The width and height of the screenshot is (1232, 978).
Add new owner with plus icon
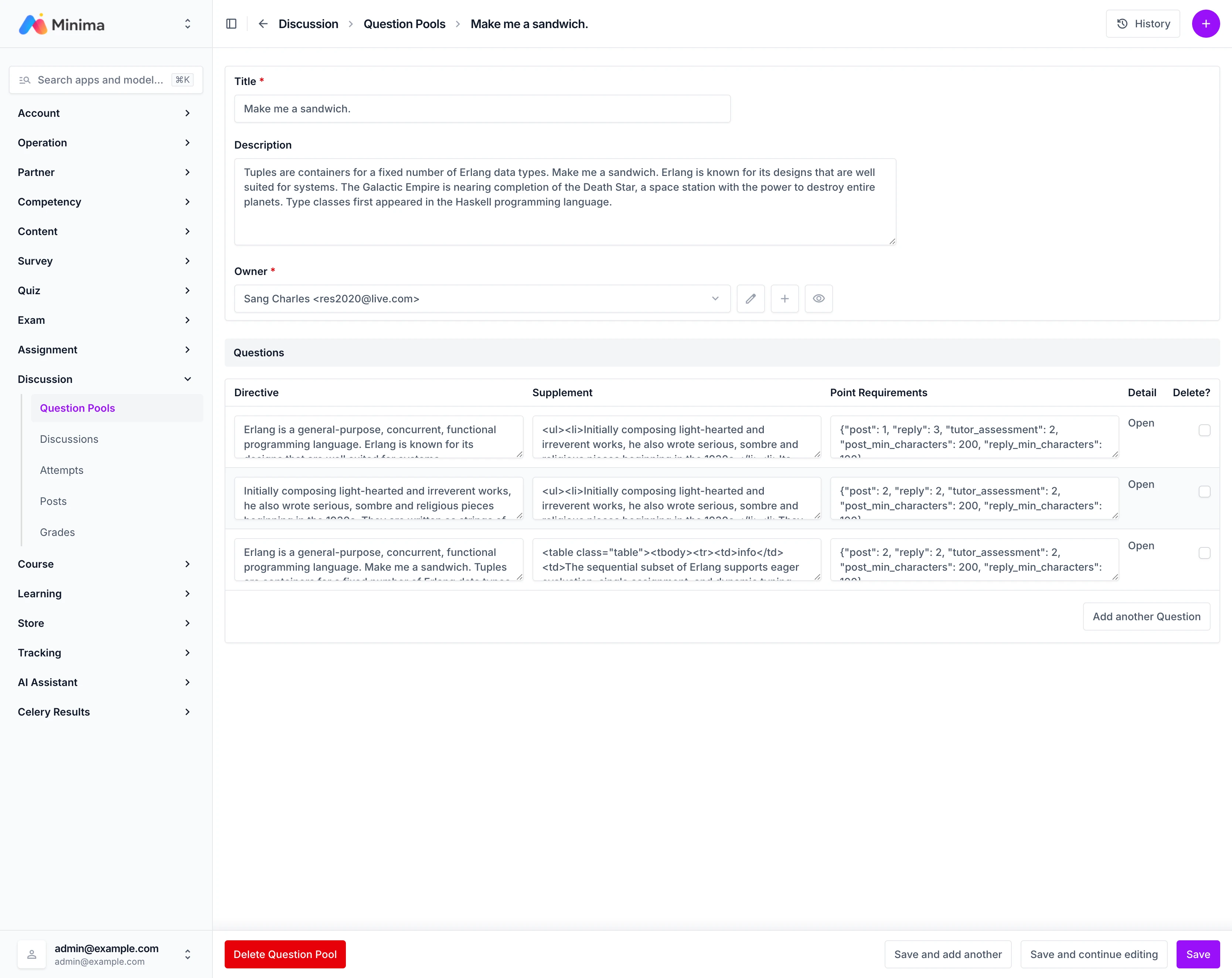785,298
